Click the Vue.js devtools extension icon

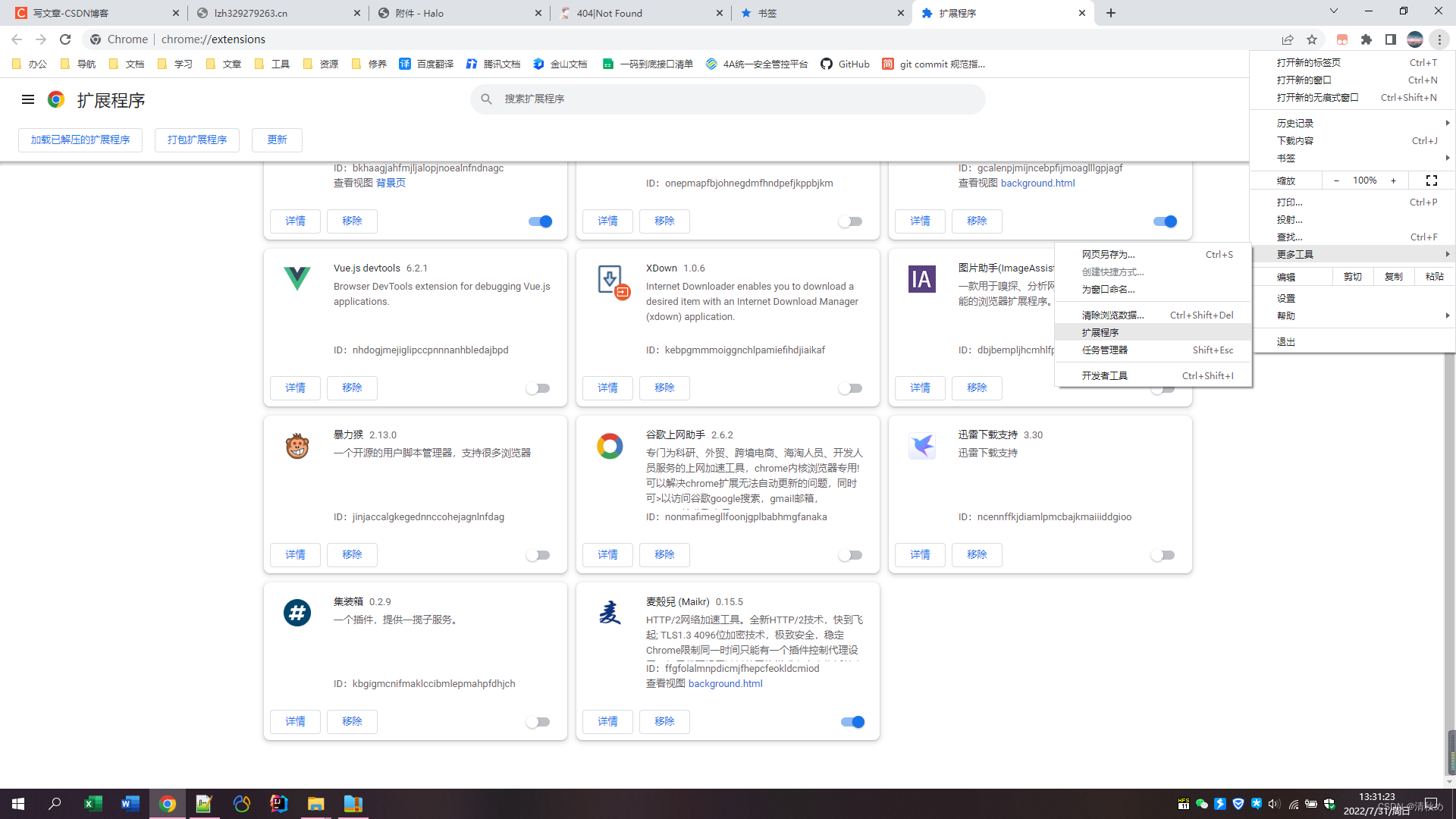pos(296,278)
